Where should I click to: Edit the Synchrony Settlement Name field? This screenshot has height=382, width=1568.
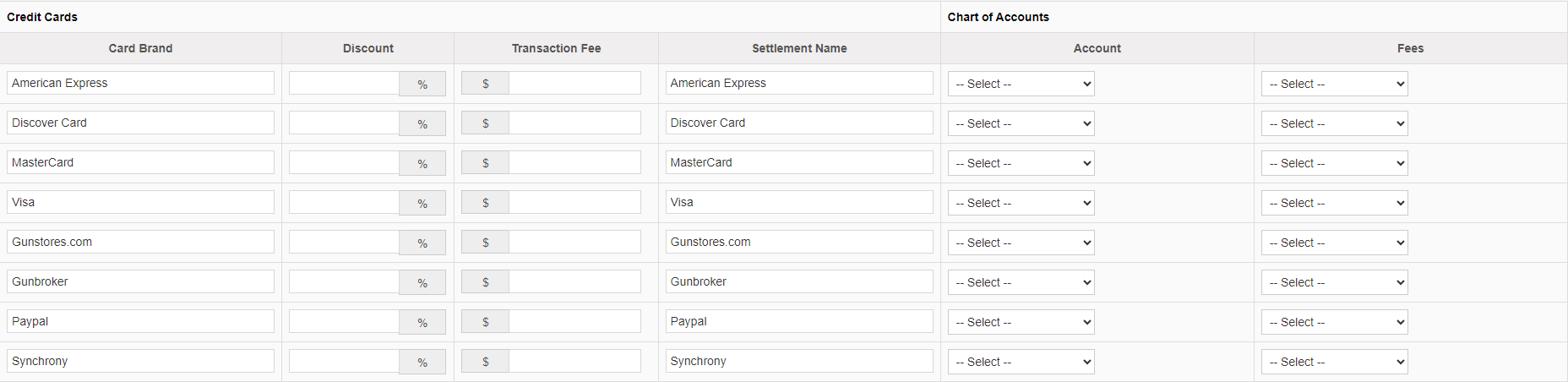click(x=798, y=361)
